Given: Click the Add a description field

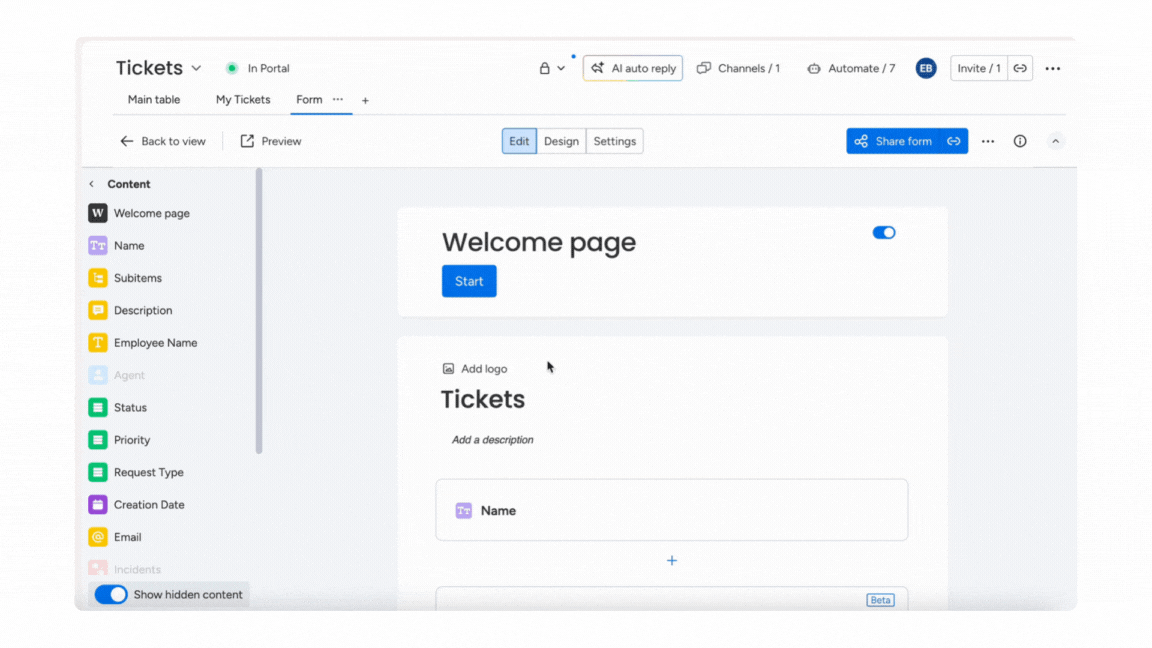Looking at the screenshot, I should click(x=492, y=440).
